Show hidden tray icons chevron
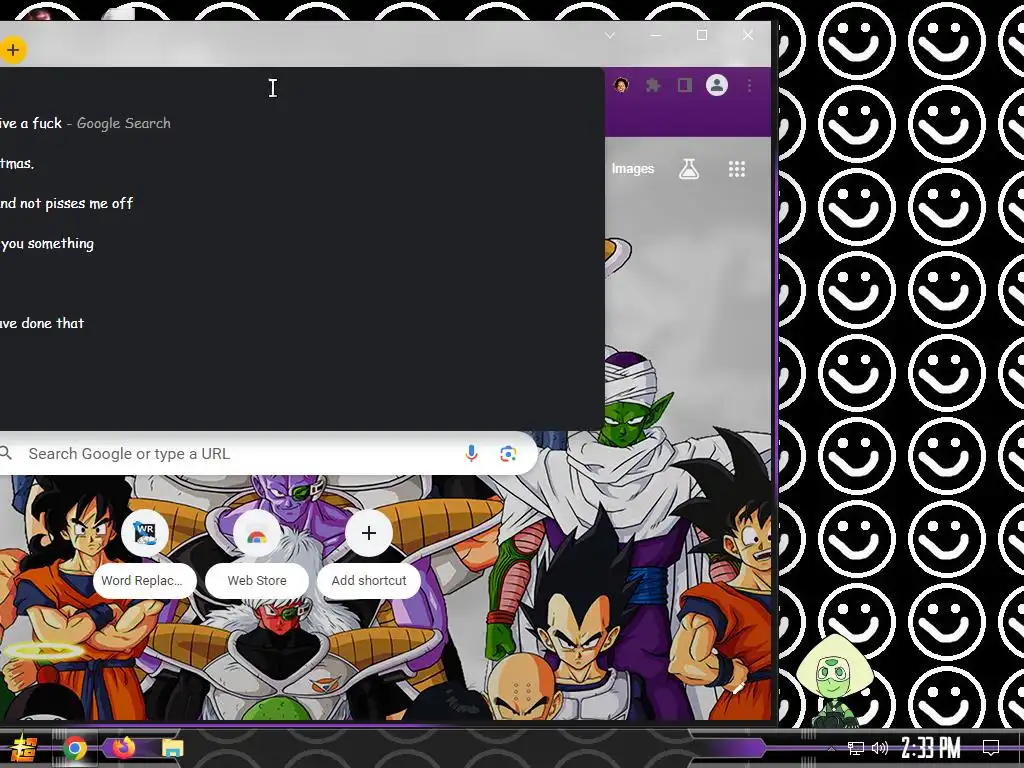The image size is (1024, 768). 831,748
